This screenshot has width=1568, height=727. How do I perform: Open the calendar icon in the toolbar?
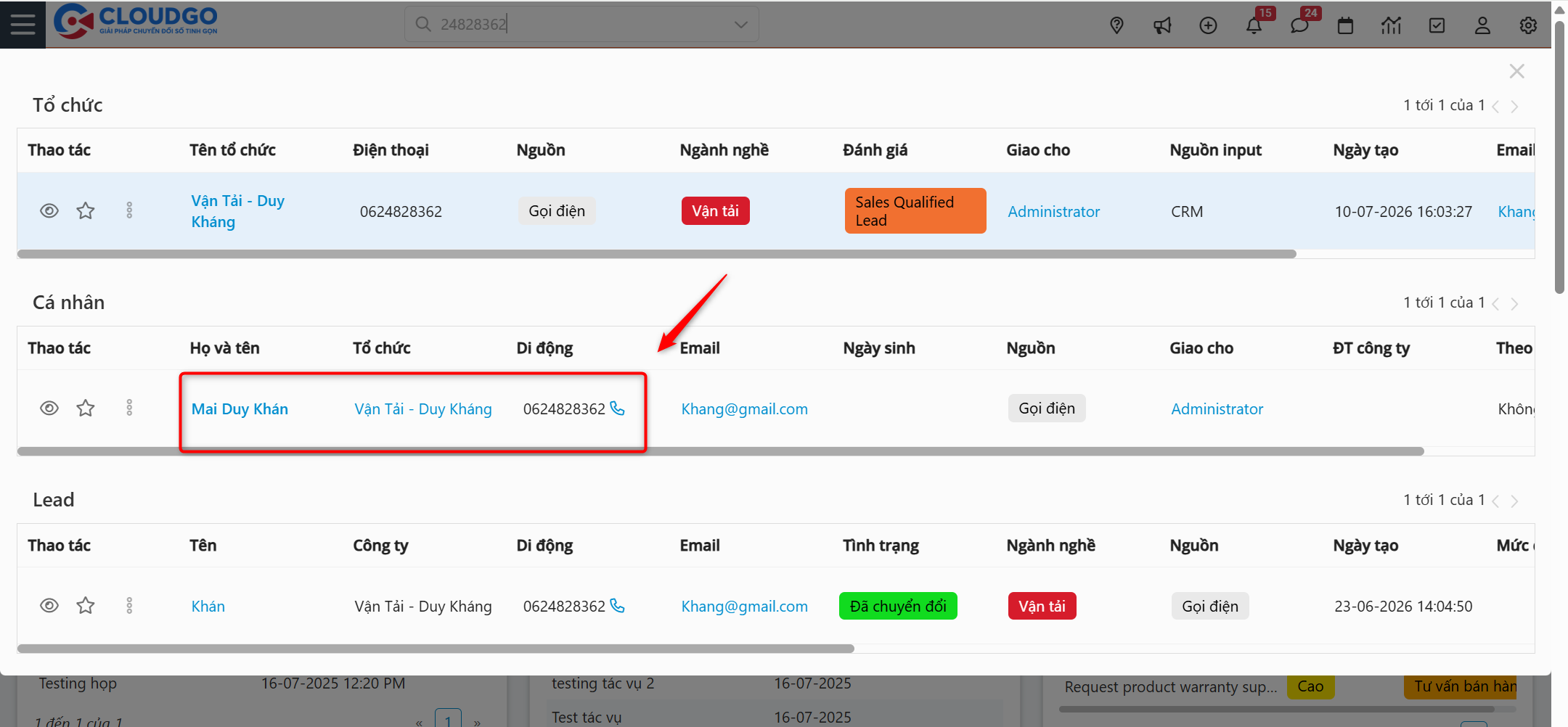(x=1345, y=25)
